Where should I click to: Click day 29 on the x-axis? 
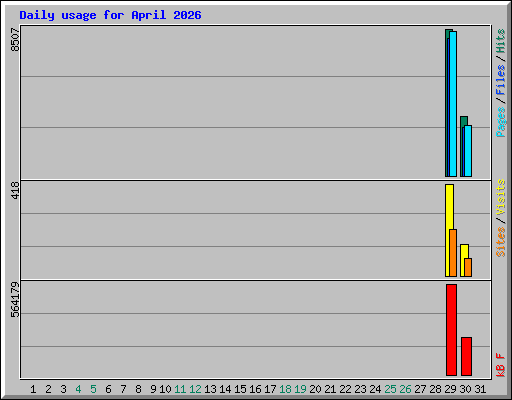pos(450,389)
